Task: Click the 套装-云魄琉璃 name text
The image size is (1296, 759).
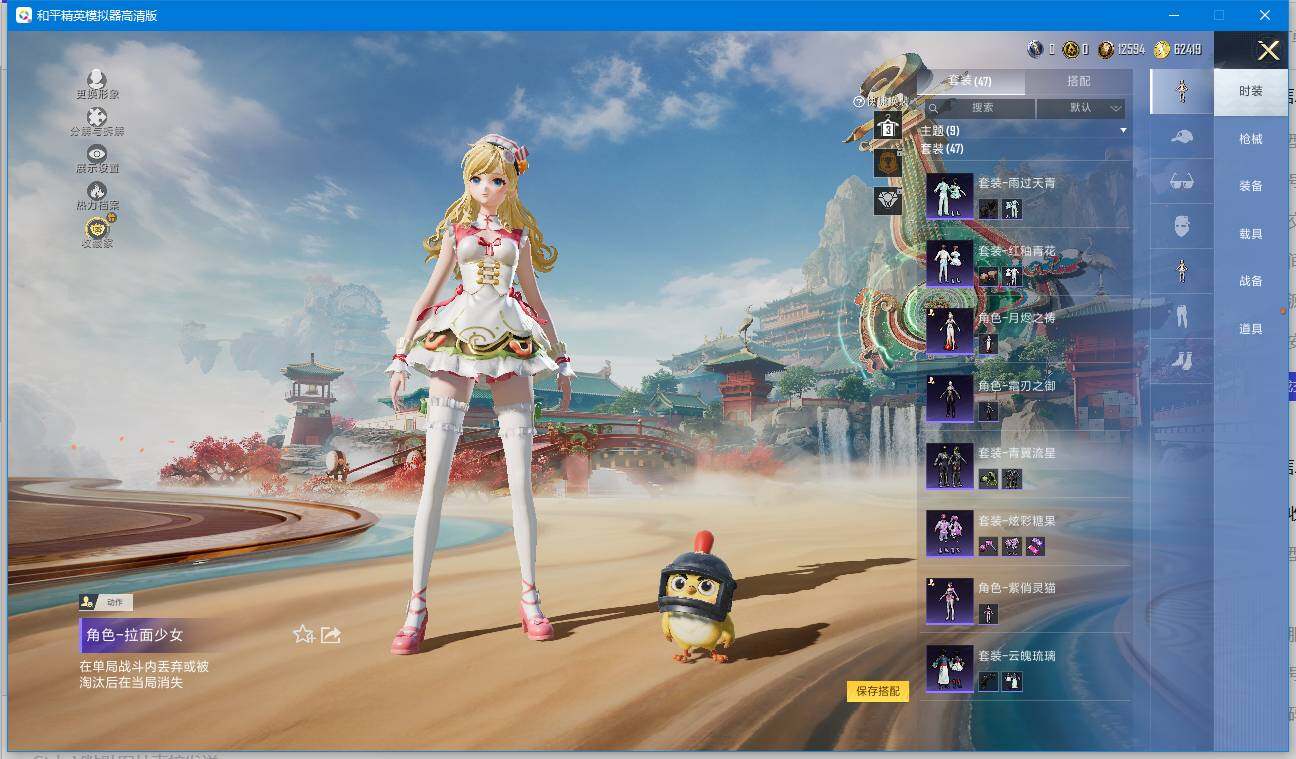Action: click(x=1016, y=656)
